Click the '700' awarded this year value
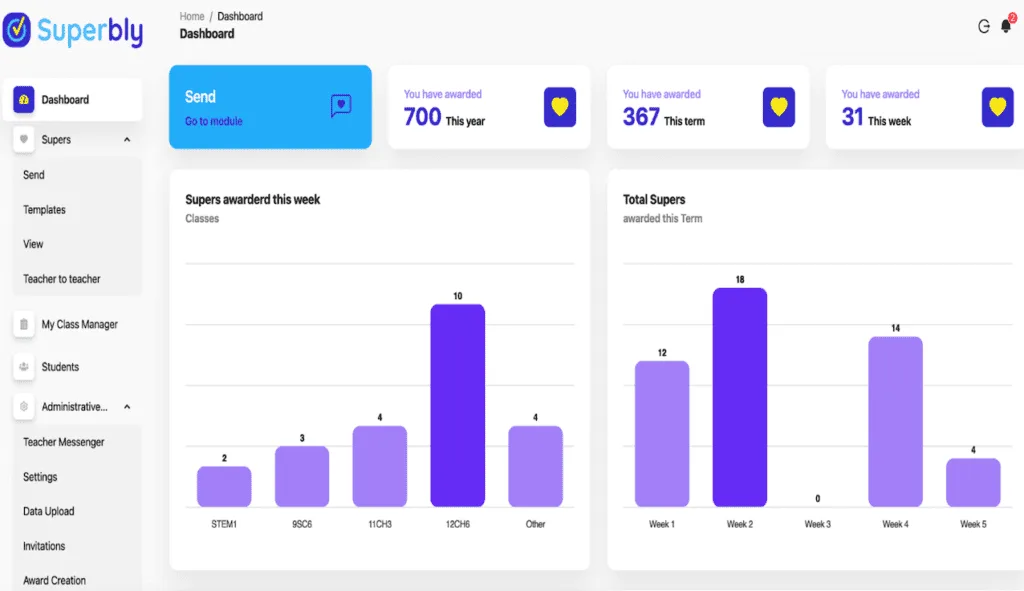Image resolution: width=1024 pixels, height=591 pixels. [422, 117]
